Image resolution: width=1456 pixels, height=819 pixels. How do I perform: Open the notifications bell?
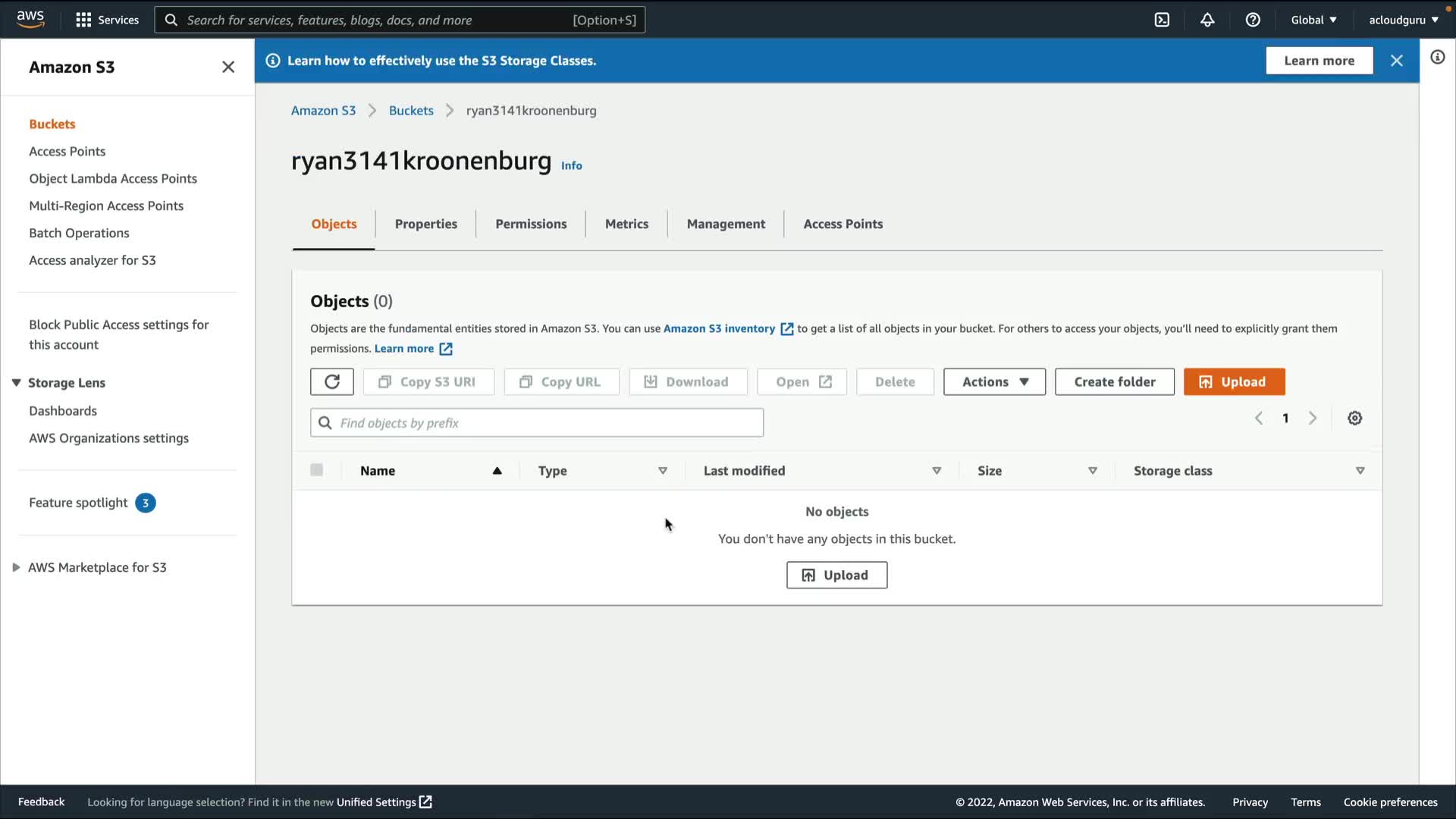click(1207, 20)
